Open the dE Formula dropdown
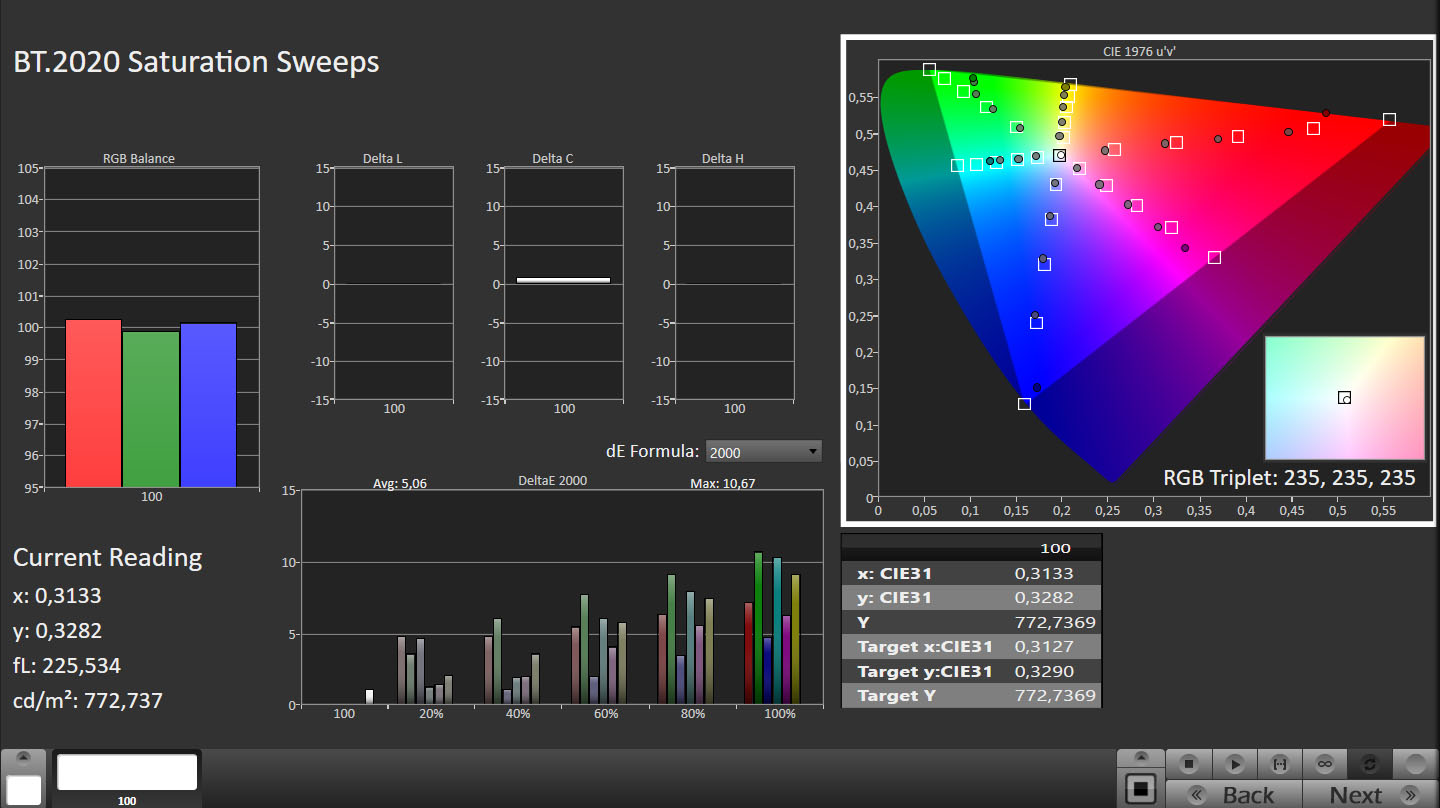This screenshot has width=1440, height=808. pyautogui.click(x=763, y=452)
